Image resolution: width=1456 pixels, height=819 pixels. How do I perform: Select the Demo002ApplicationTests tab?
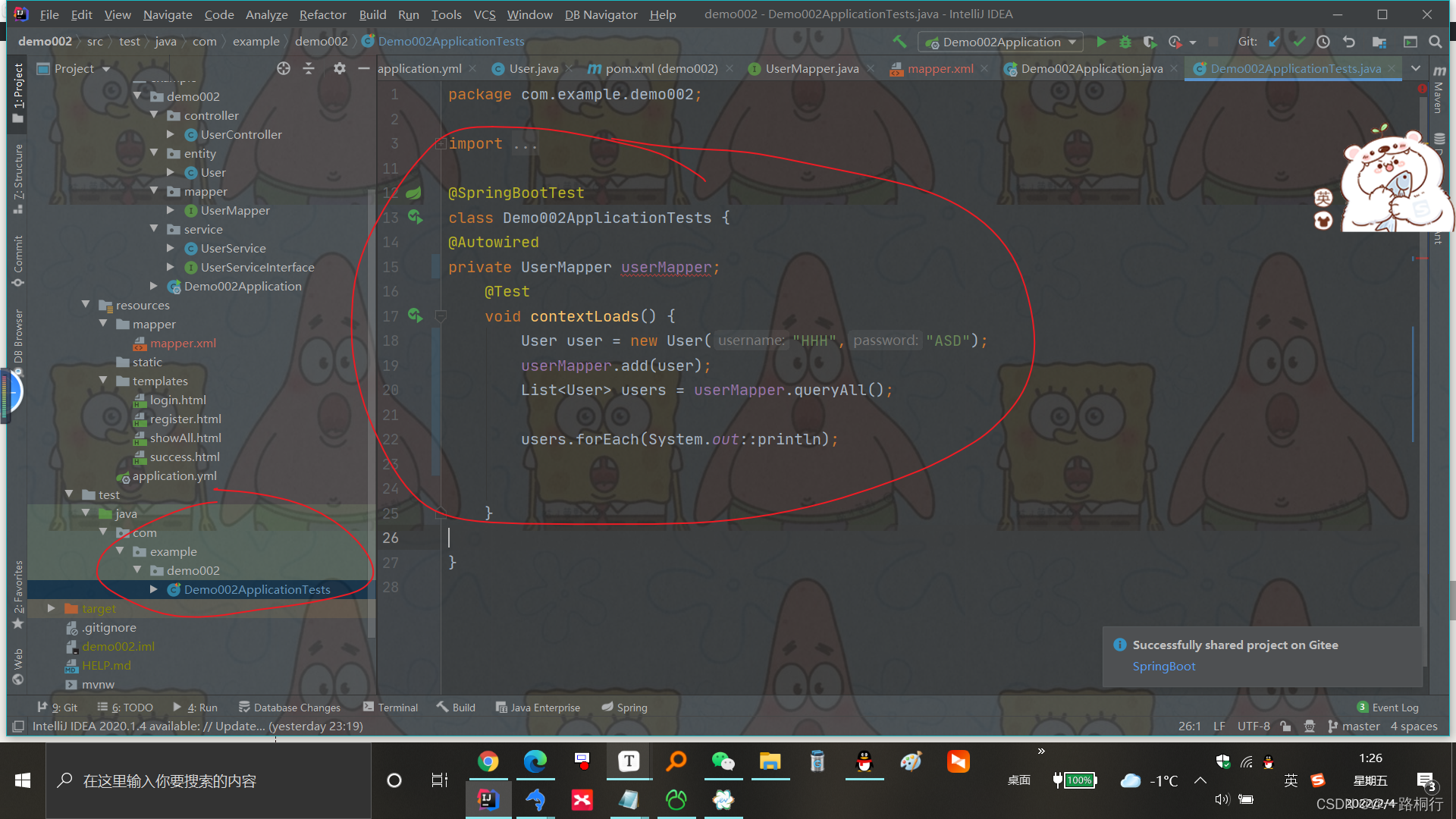(x=1296, y=68)
